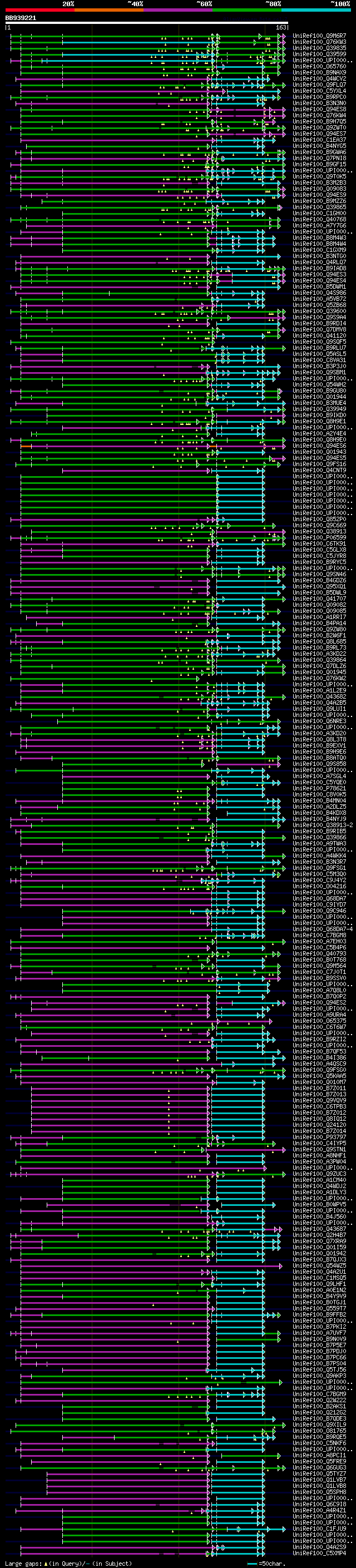
Task: Select the UniRef100_Q94ES8 label
Action: click(x=319, y=109)
